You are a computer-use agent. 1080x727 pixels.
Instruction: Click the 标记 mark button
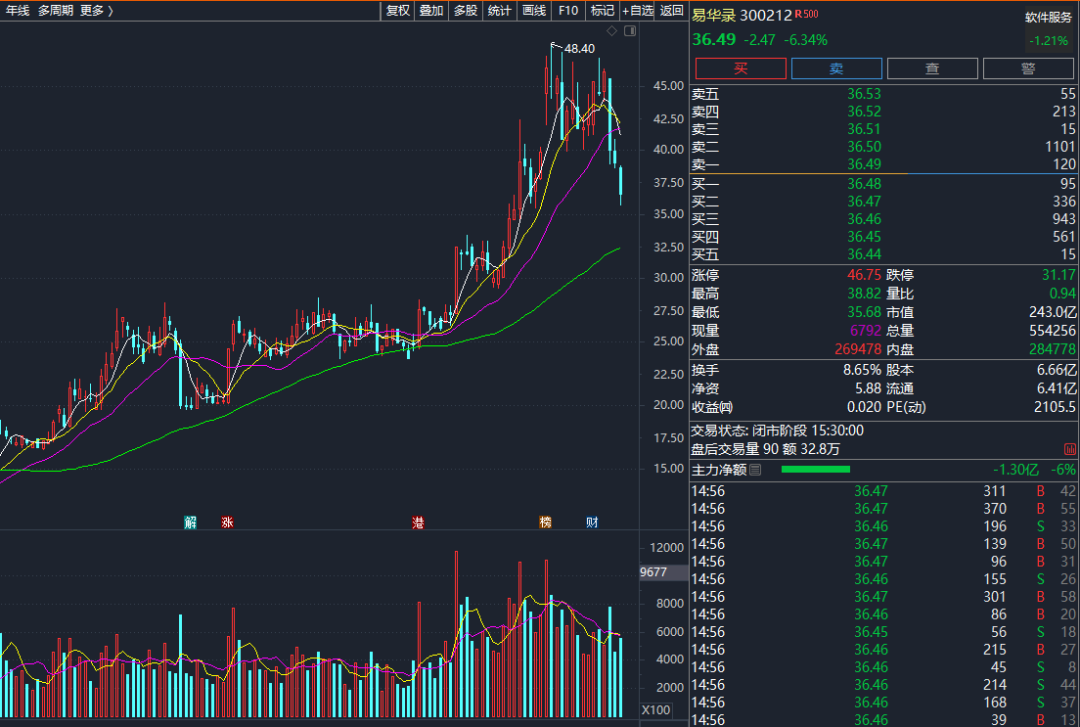[x=602, y=10]
